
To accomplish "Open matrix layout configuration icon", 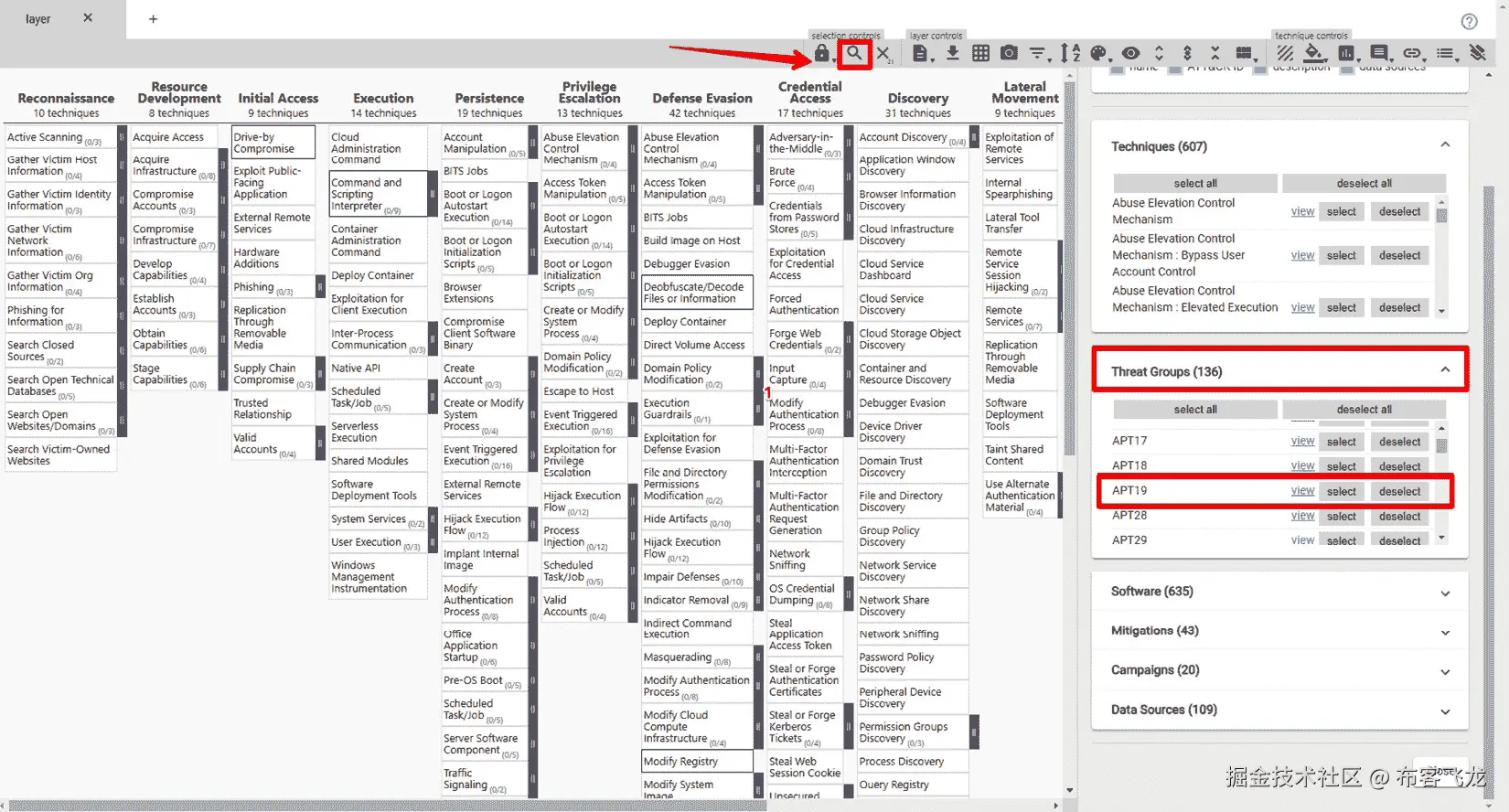I will pos(1245,54).
